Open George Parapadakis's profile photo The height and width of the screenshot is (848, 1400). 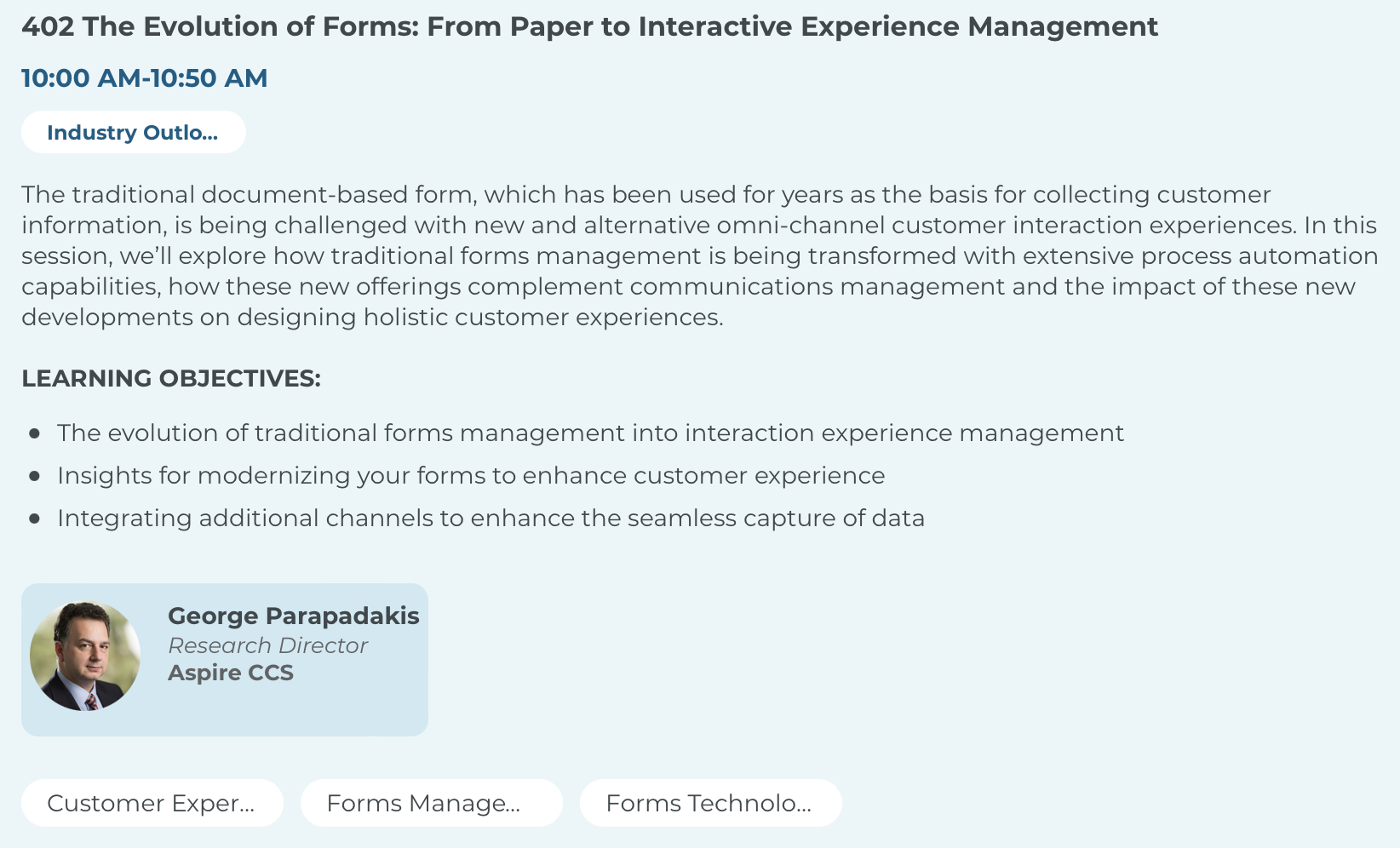coord(85,656)
